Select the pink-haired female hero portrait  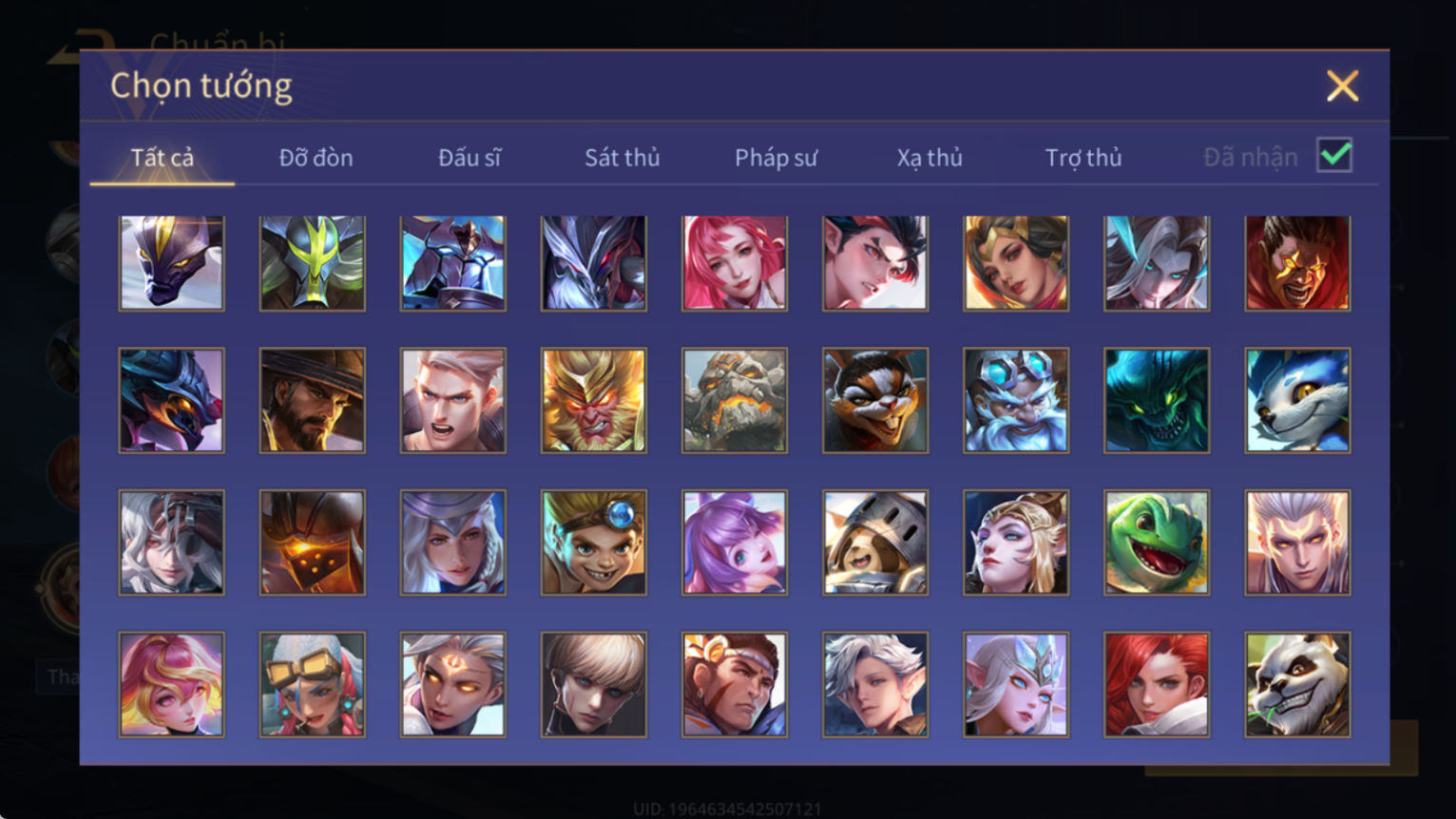pos(735,263)
